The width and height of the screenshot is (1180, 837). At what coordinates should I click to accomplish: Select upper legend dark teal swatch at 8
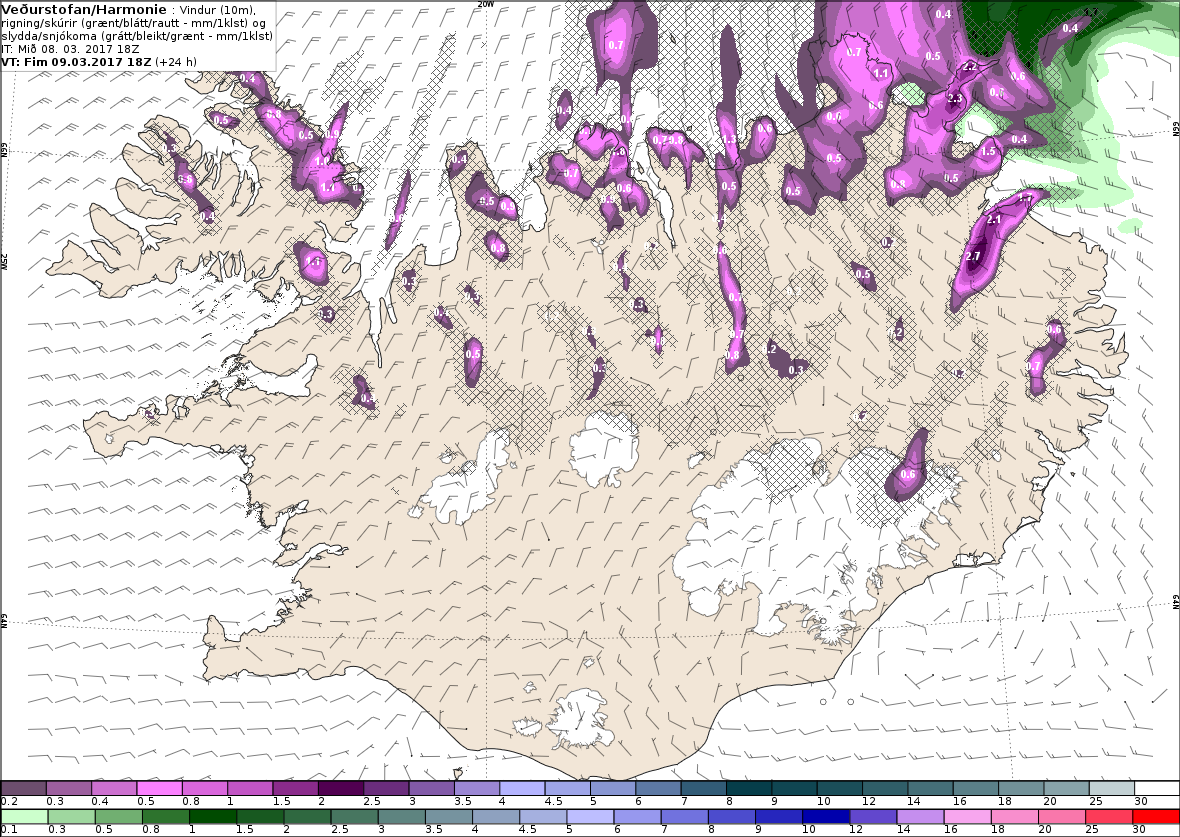coord(749,789)
